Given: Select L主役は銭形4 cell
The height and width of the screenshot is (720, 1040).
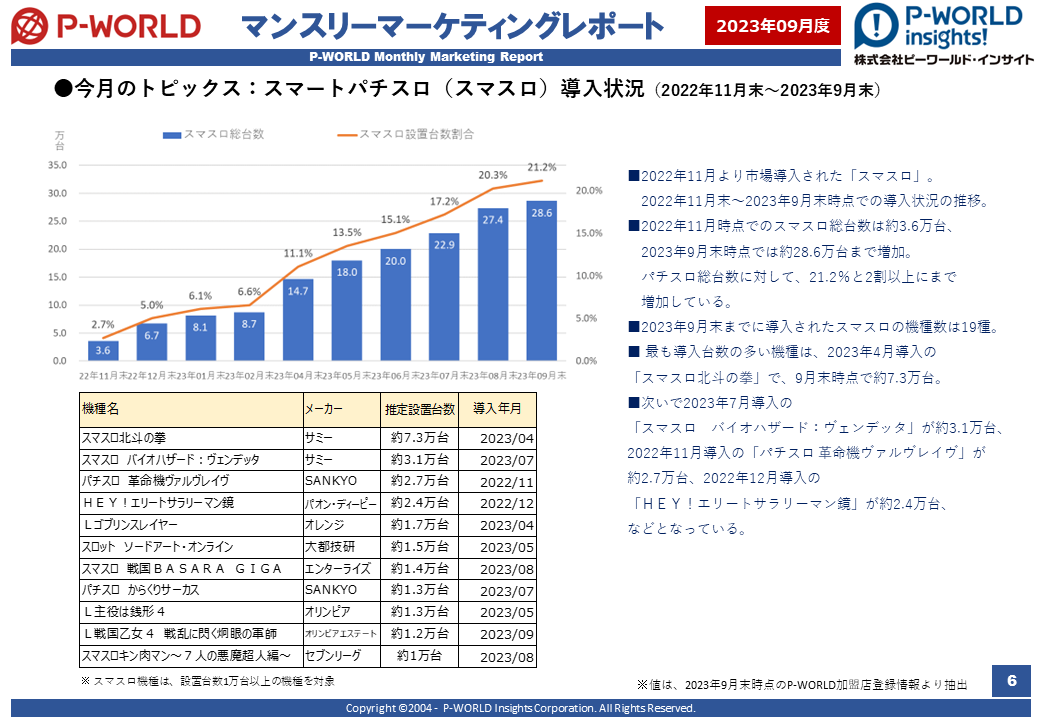Looking at the screenshot, I should click(x=191, y=612).
